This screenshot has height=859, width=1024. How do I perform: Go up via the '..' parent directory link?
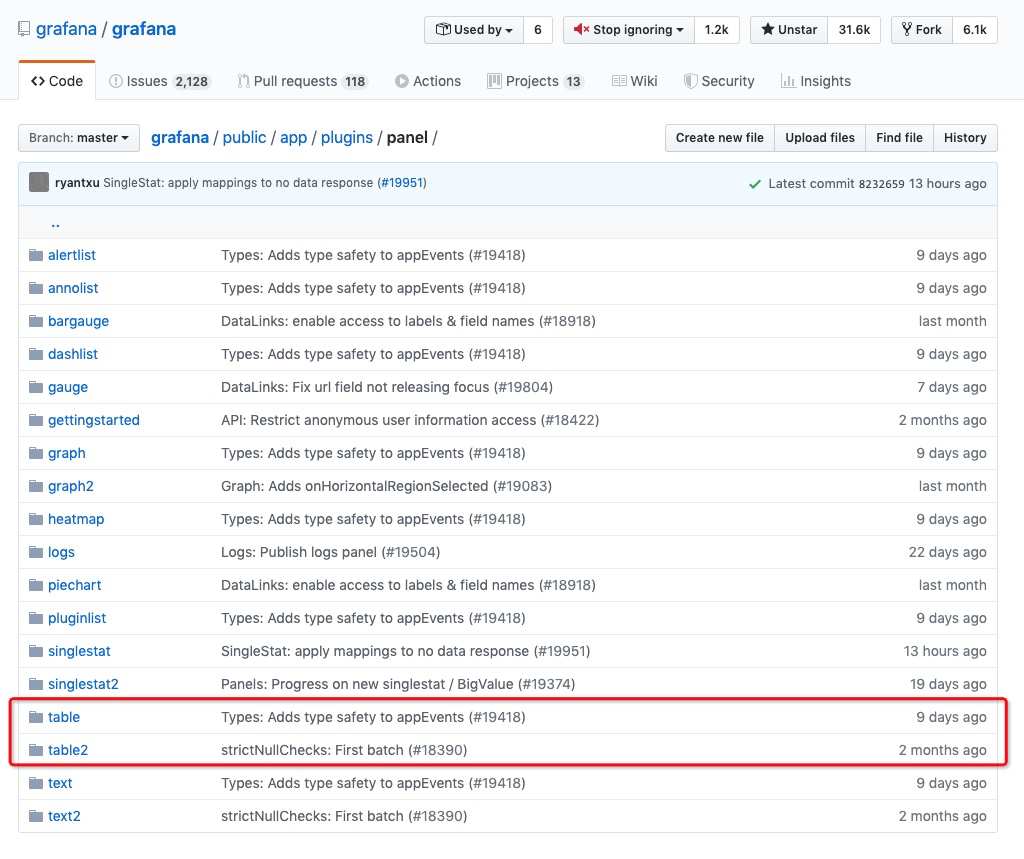(55, 223)
